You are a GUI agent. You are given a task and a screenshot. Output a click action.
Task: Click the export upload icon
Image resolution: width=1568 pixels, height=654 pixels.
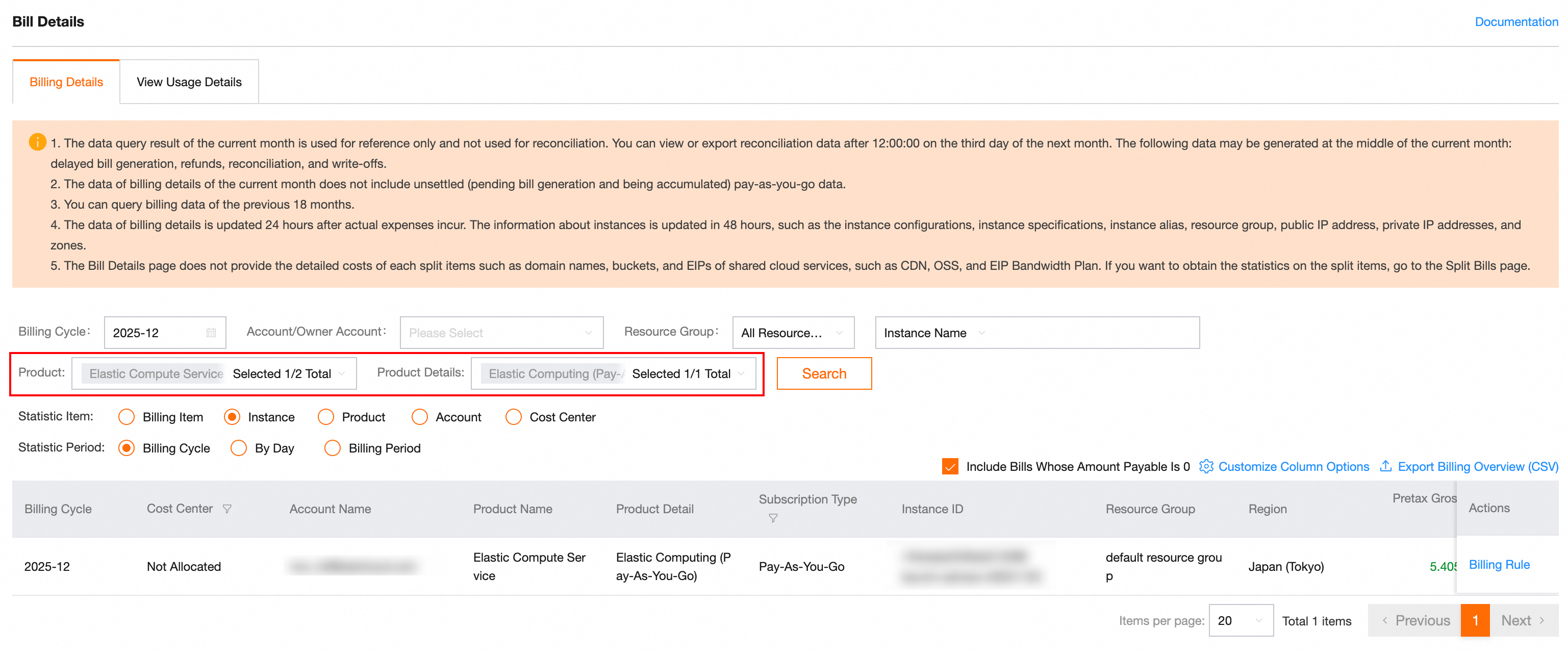[1385, 466]
